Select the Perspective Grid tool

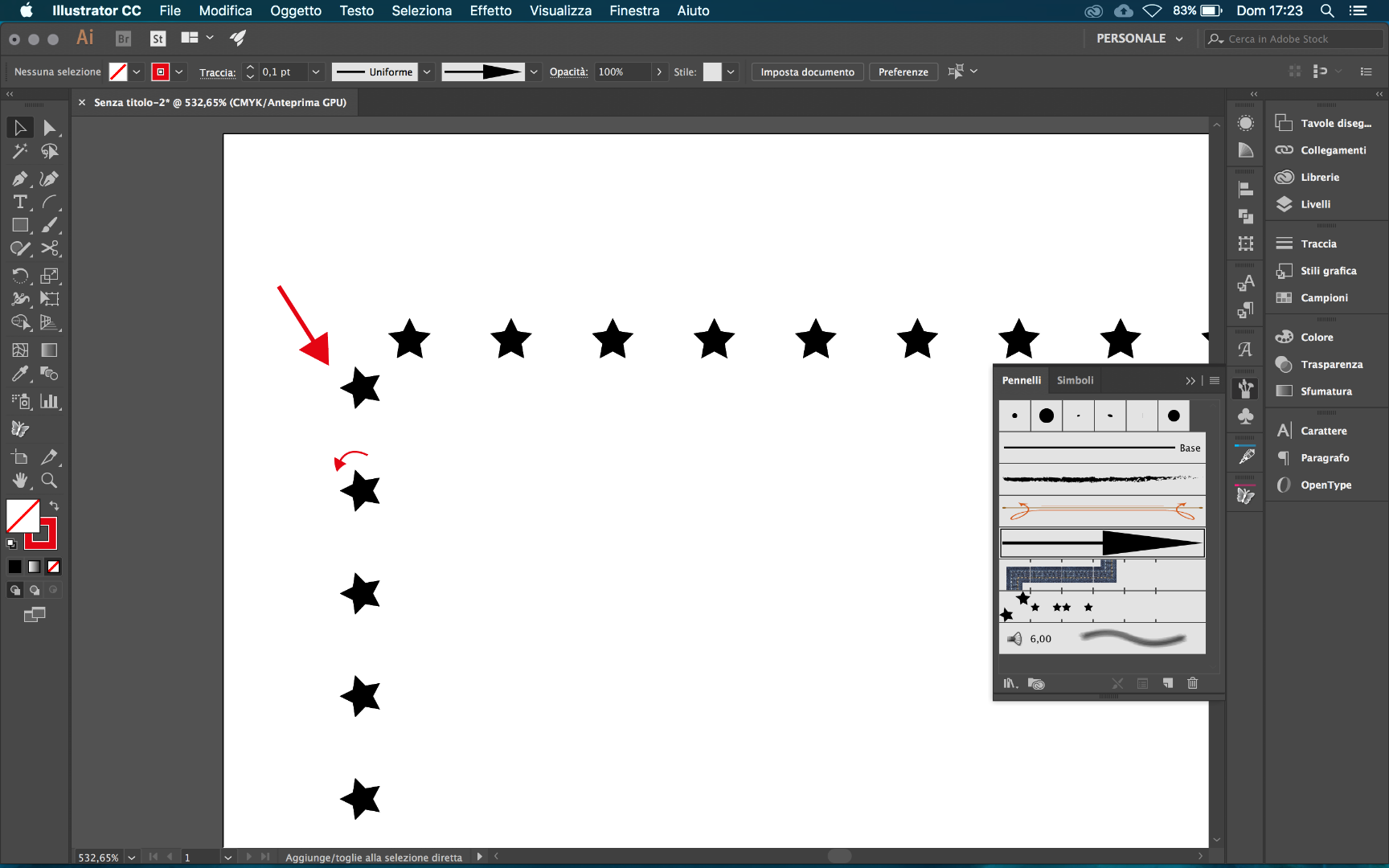[x=50, y=322]
